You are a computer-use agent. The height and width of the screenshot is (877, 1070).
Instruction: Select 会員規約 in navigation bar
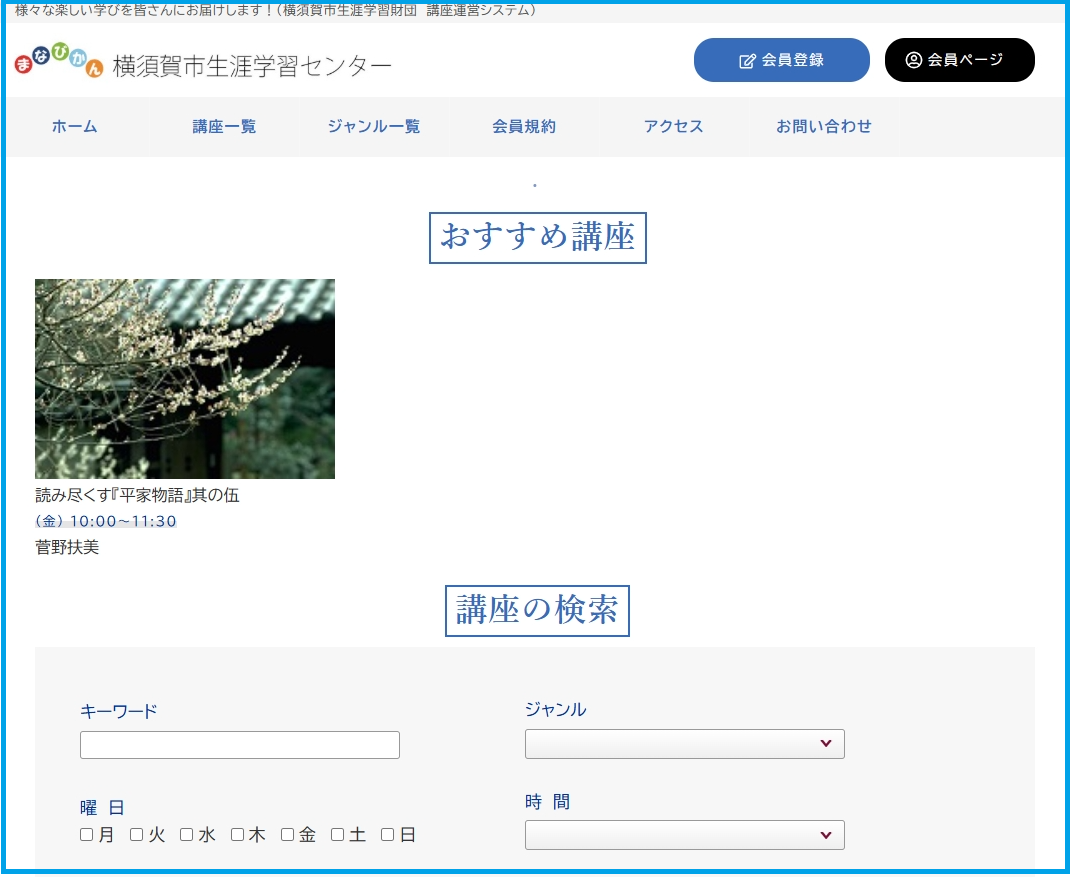click(x=523, y=127)
